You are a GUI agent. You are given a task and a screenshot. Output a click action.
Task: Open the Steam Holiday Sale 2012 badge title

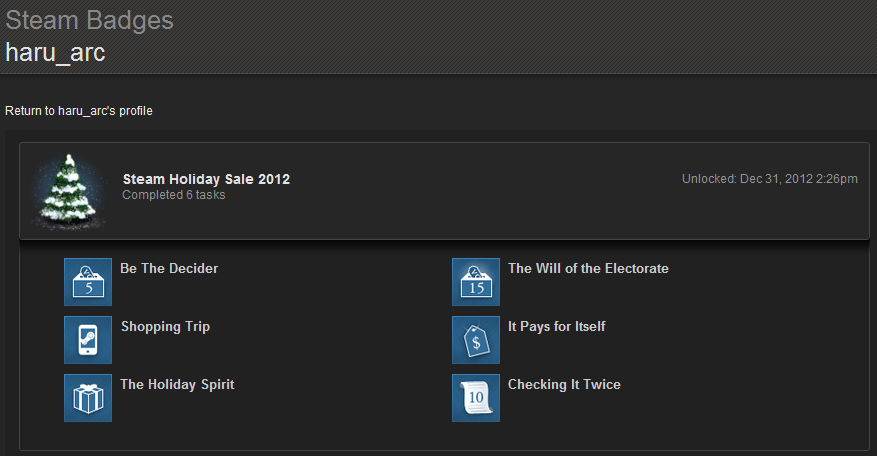(206, 179)
